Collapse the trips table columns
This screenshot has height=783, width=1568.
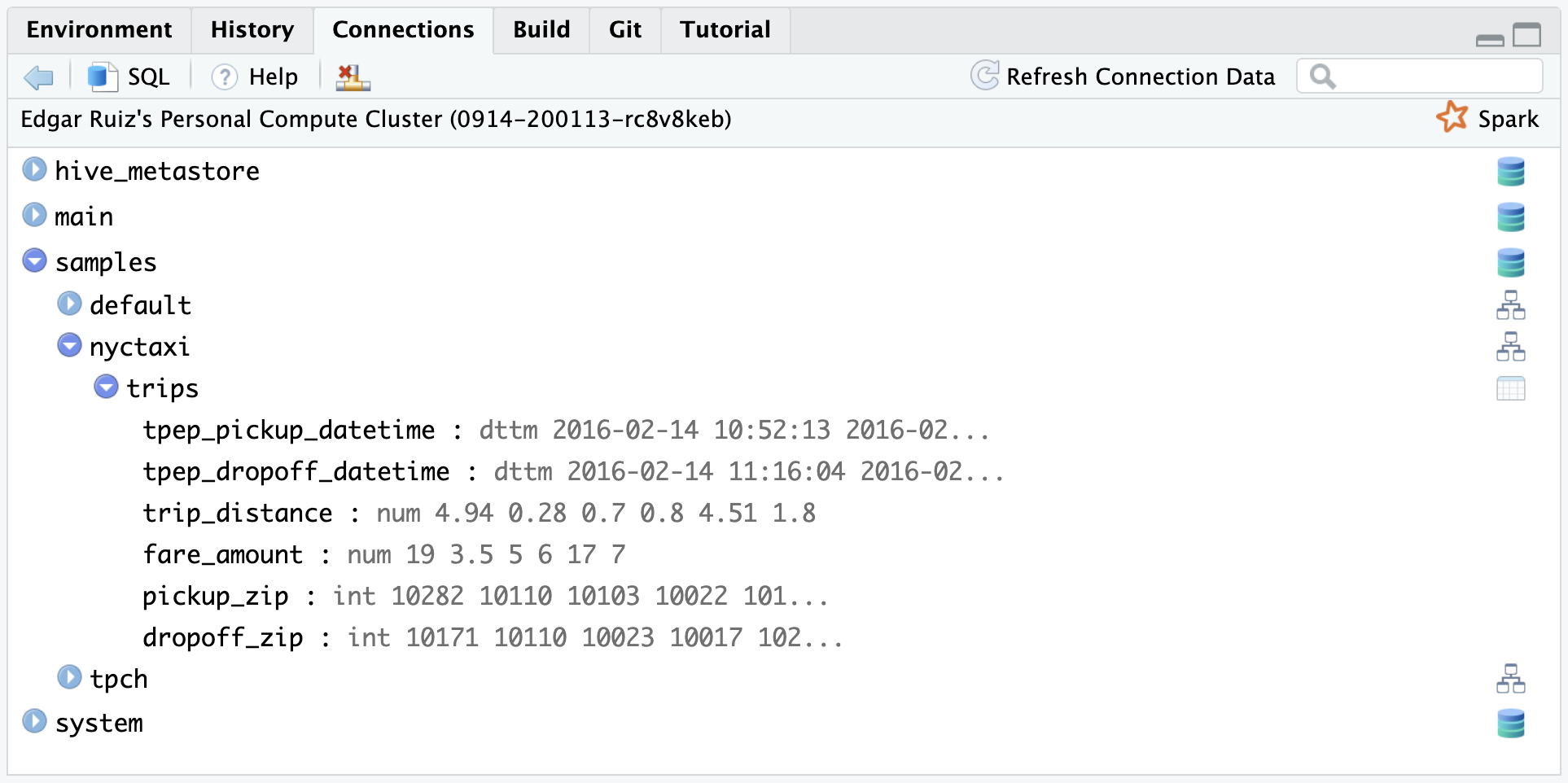click(x=106, y=387)
